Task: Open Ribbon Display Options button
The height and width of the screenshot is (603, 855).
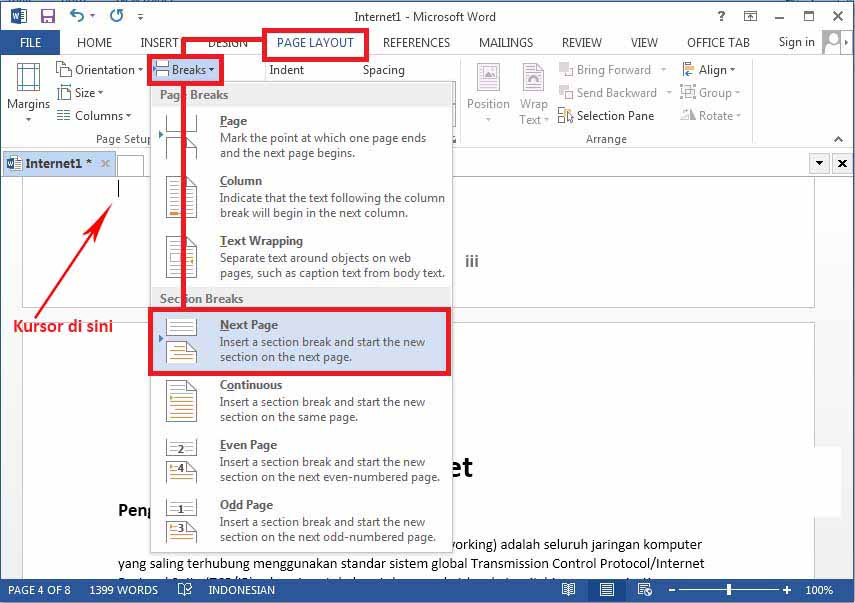Action: pyautogui.click(x=750, y=16)
